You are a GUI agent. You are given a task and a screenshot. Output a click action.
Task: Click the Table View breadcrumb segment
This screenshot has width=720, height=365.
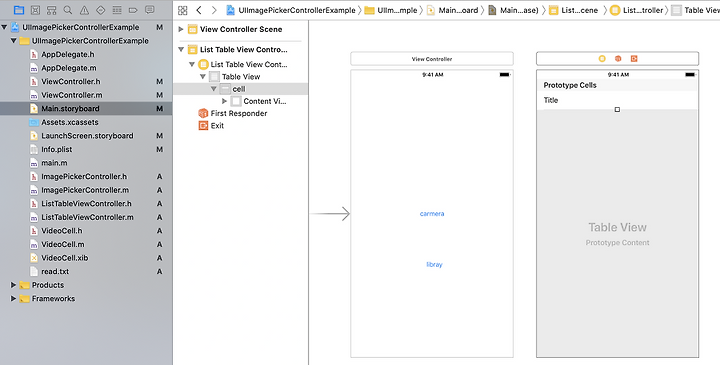point(695,10)
